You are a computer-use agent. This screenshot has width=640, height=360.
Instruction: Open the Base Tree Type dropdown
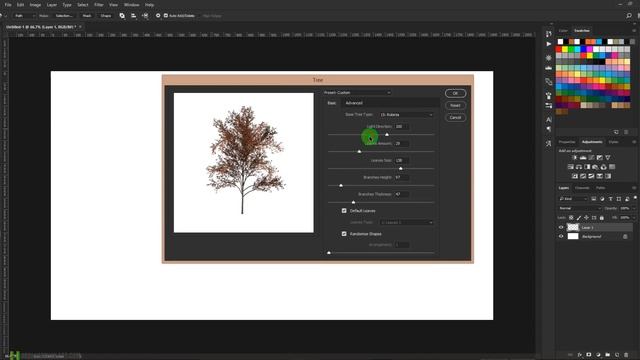click(x=406, y=115)
